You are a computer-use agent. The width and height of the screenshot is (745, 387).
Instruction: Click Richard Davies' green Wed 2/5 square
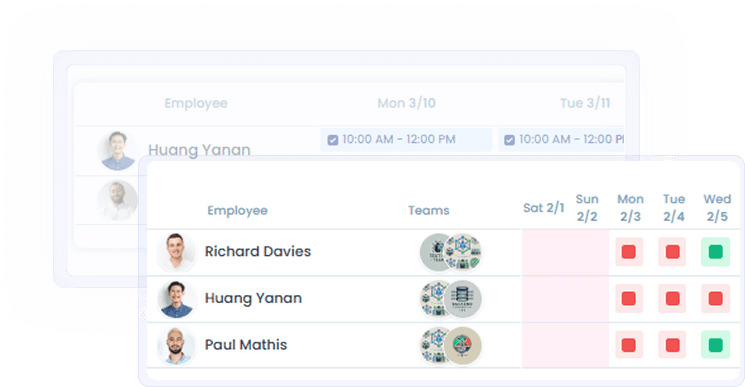tap(716, 252)
